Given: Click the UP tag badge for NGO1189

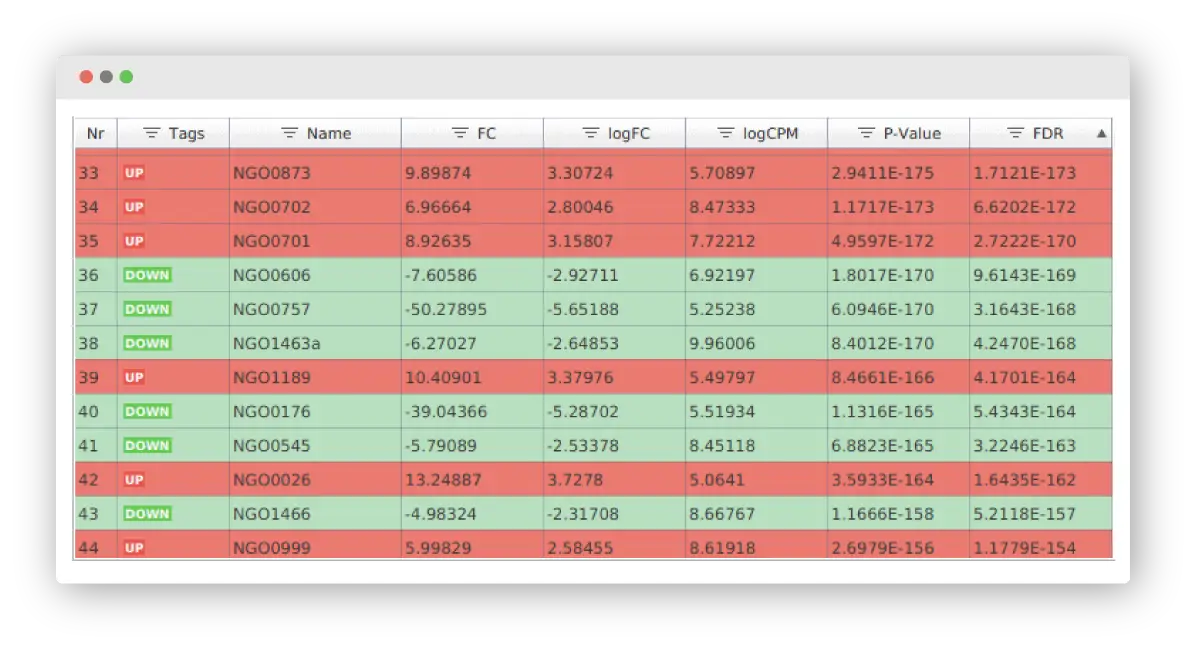Looking at the screenshot, I should (x=134, y=378).
